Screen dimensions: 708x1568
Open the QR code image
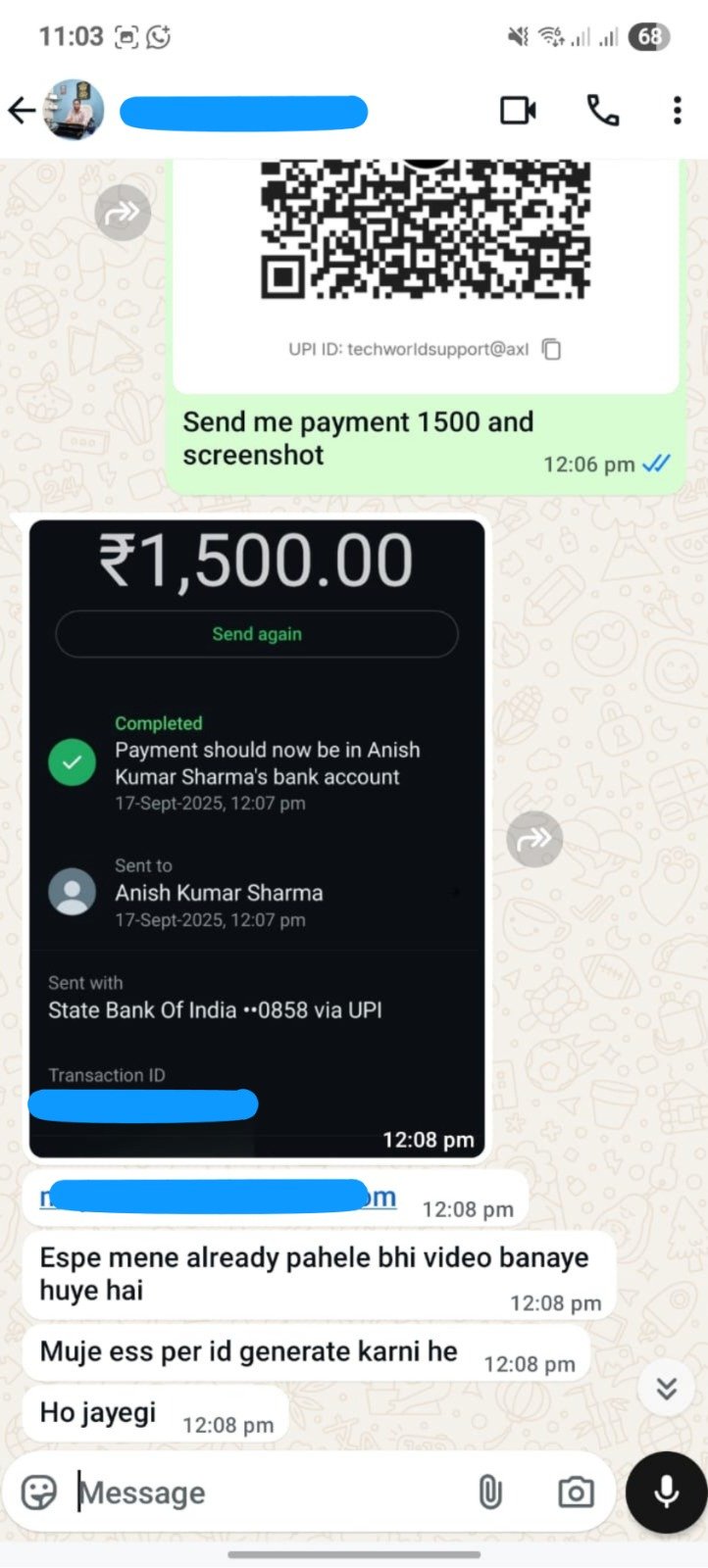click(x=426, y=231)
